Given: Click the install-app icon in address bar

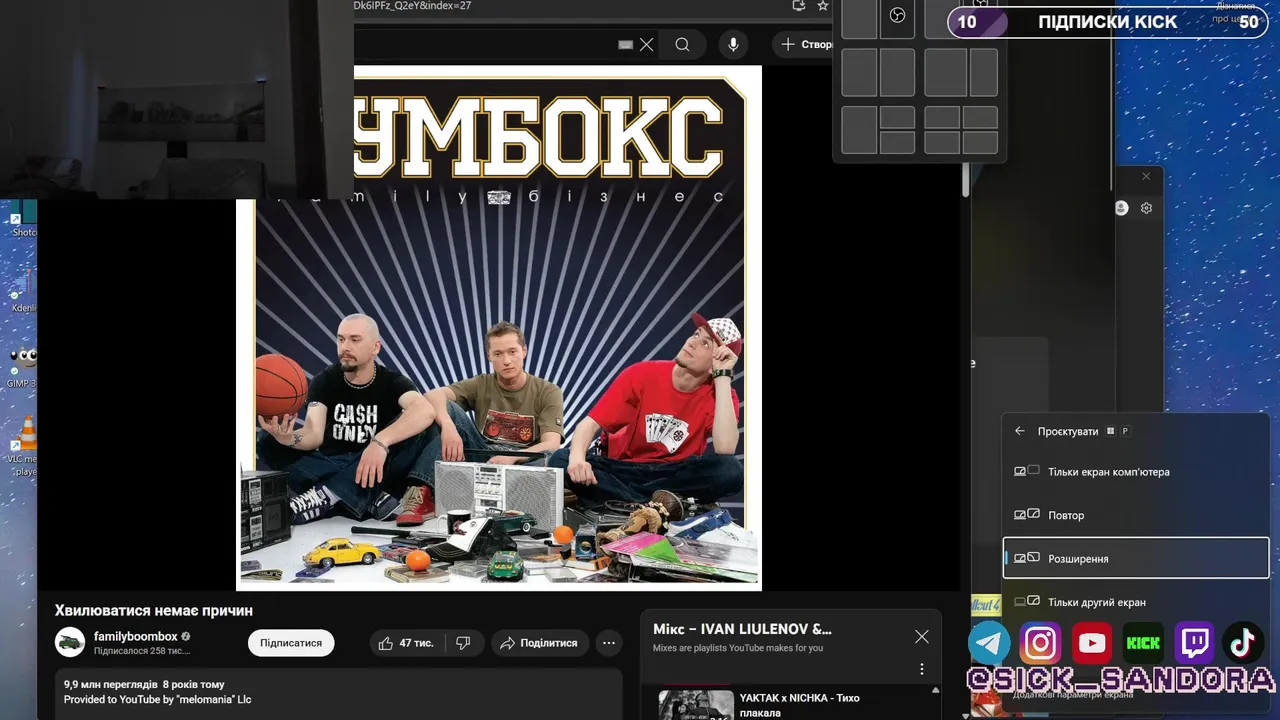Looking at the screenshot, I should tap(798, 6).
